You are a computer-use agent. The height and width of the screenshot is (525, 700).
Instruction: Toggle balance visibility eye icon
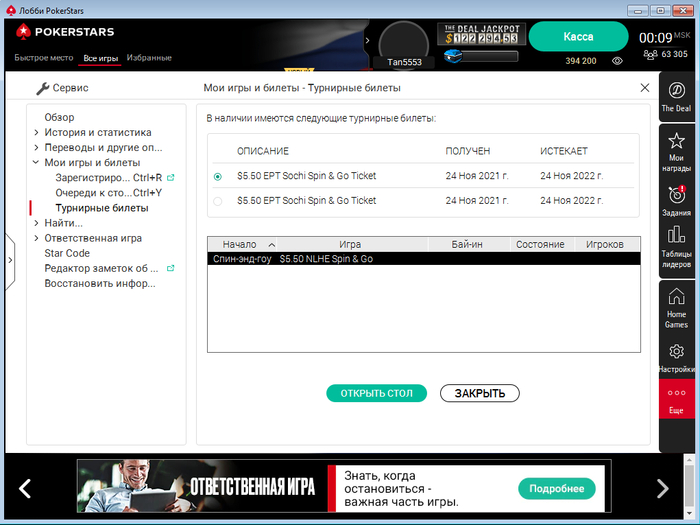pyautogui.click(x=617, y=61)
